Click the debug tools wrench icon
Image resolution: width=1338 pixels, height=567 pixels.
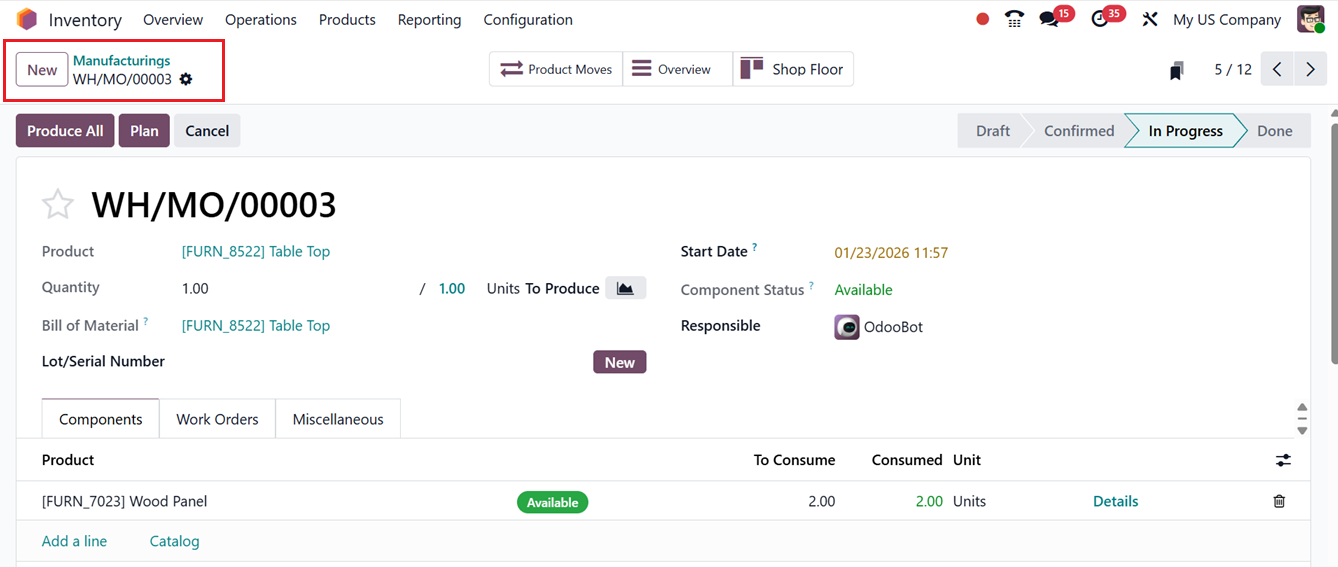tap(1150, 19)
